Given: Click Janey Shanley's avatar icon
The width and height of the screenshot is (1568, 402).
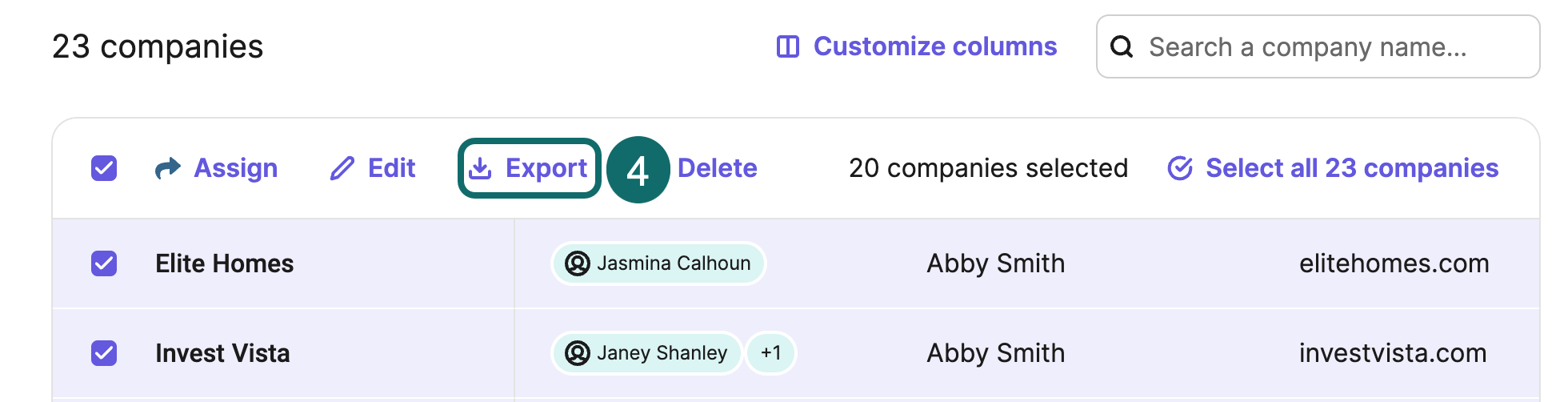Looking at the screenshot, I should (577, 353).
